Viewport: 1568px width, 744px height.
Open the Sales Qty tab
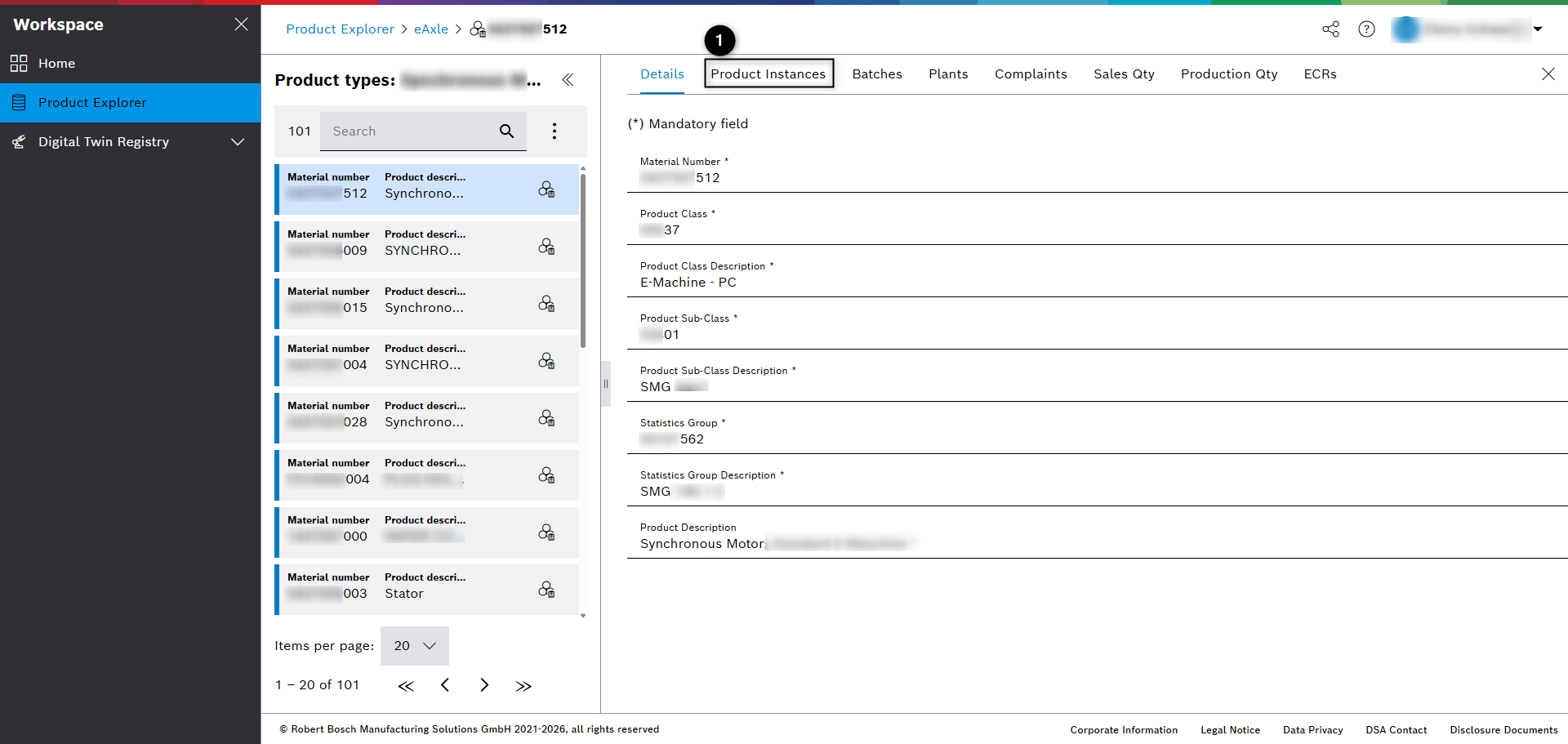(x=1124, y=74)
